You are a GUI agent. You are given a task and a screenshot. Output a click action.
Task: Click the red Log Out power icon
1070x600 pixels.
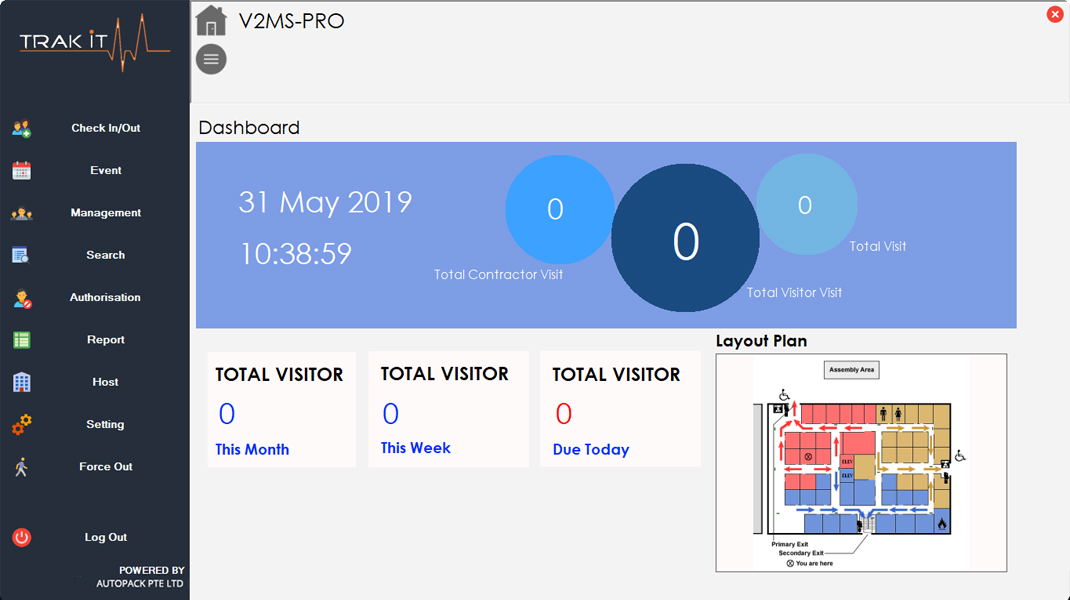22,538
